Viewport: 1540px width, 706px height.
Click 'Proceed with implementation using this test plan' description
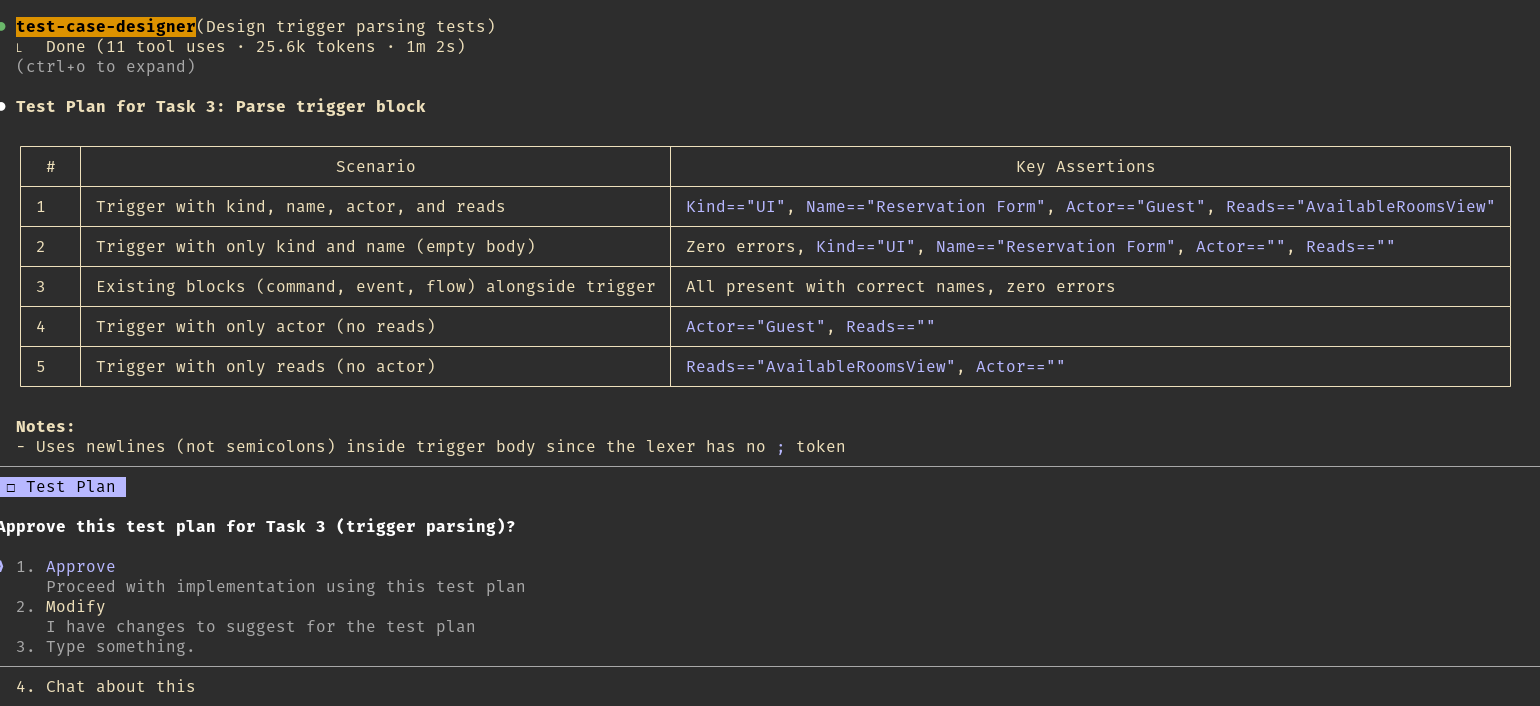click(x=285, y=587)
